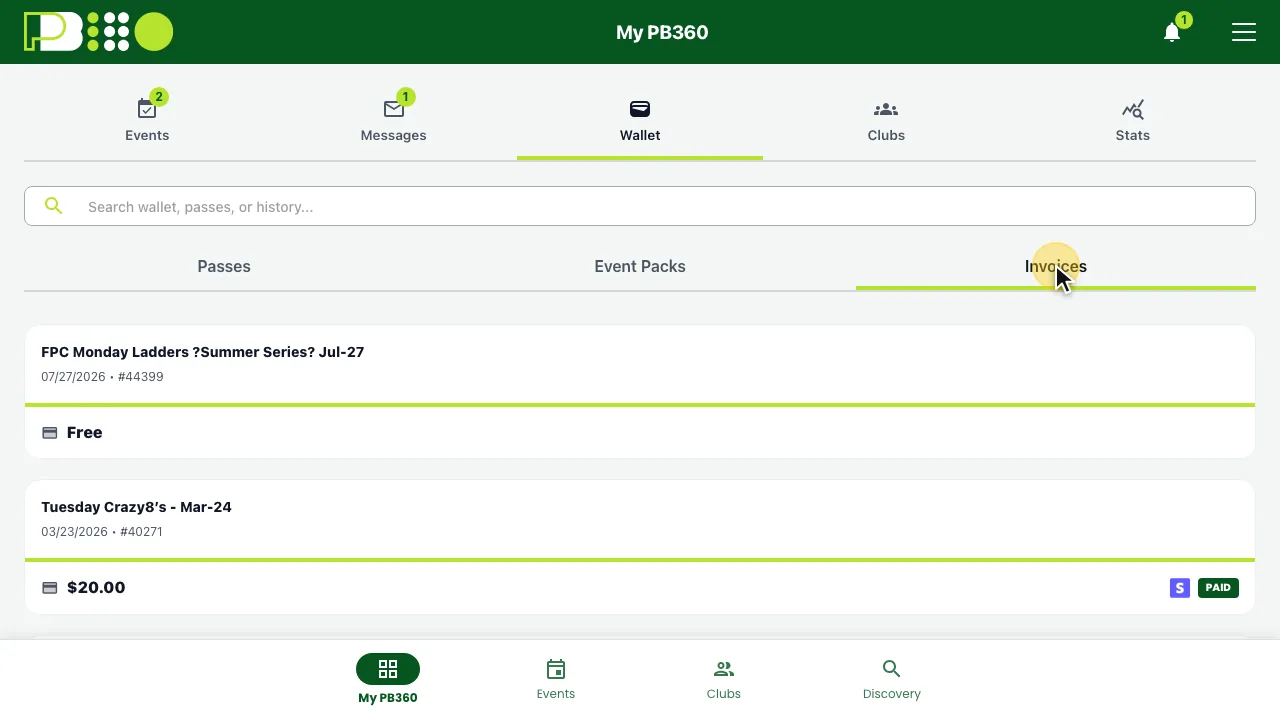Click the Free amount label

pyautogui.click(x=85, y=433)
